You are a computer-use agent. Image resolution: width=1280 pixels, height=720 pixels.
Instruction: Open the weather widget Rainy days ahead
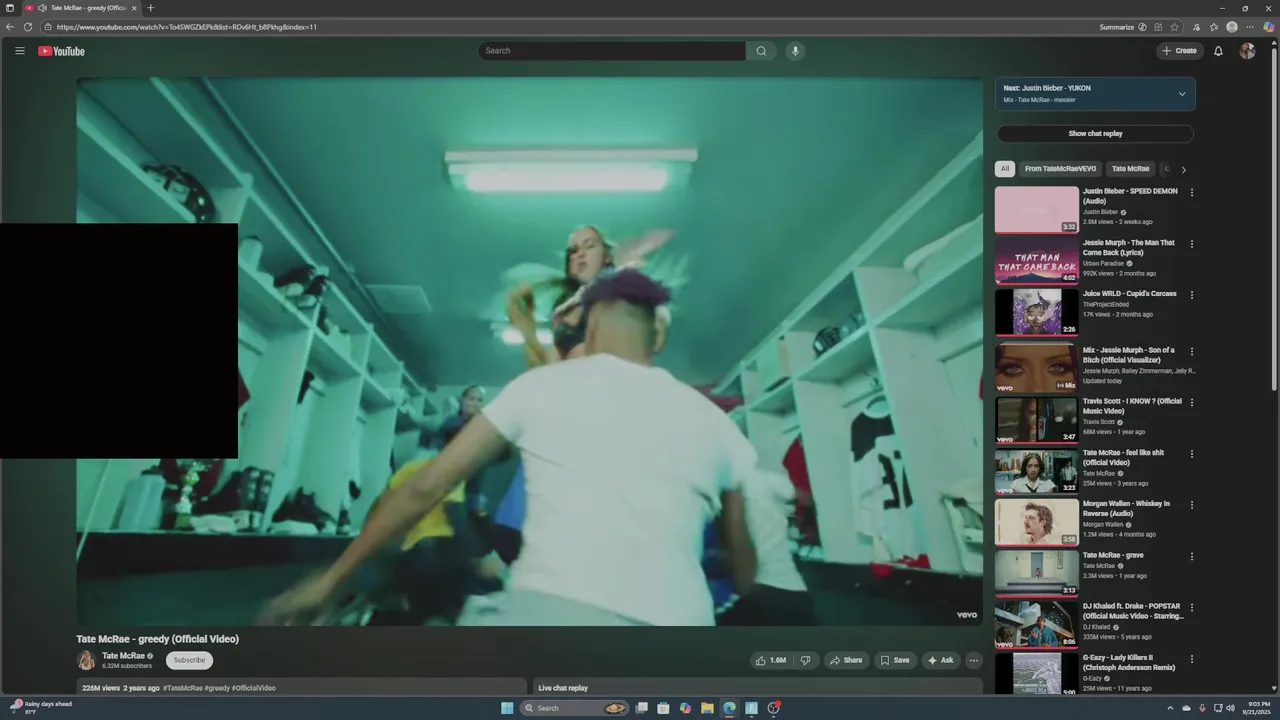pos(40,707)
